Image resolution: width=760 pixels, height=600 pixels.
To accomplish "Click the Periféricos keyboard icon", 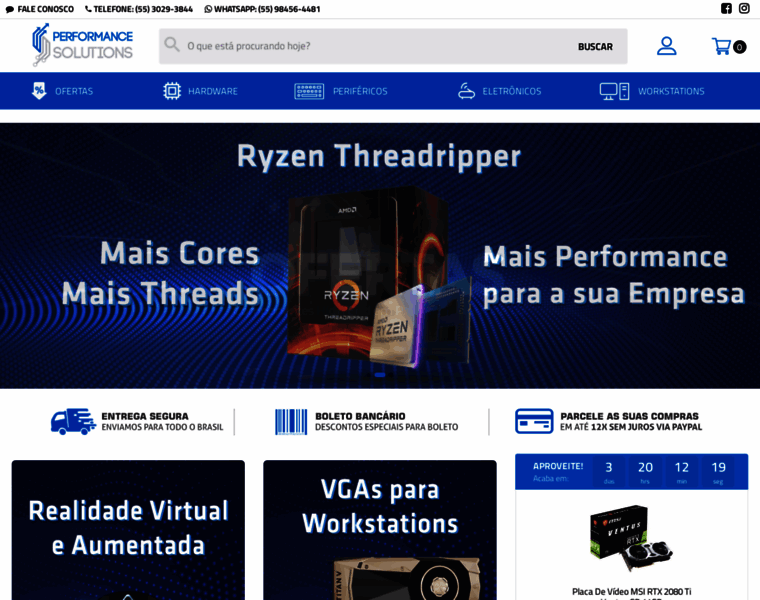I will pos(309,91).
